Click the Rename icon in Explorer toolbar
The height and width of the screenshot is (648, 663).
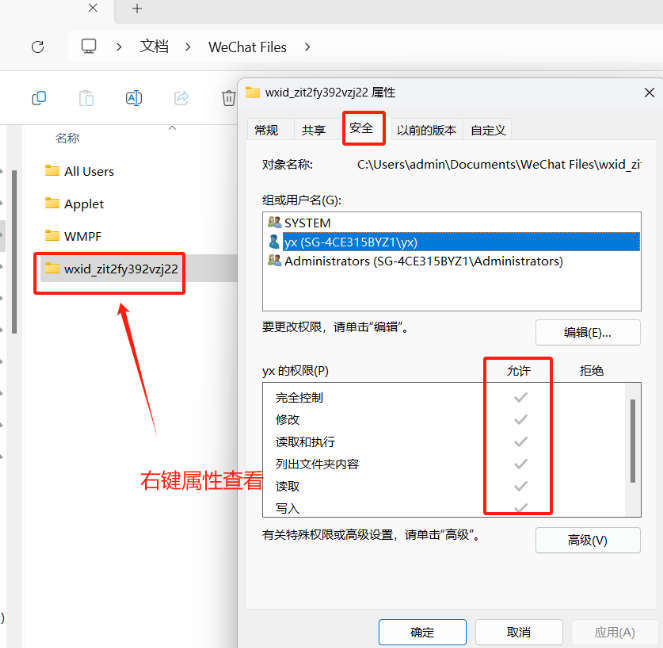134,98
